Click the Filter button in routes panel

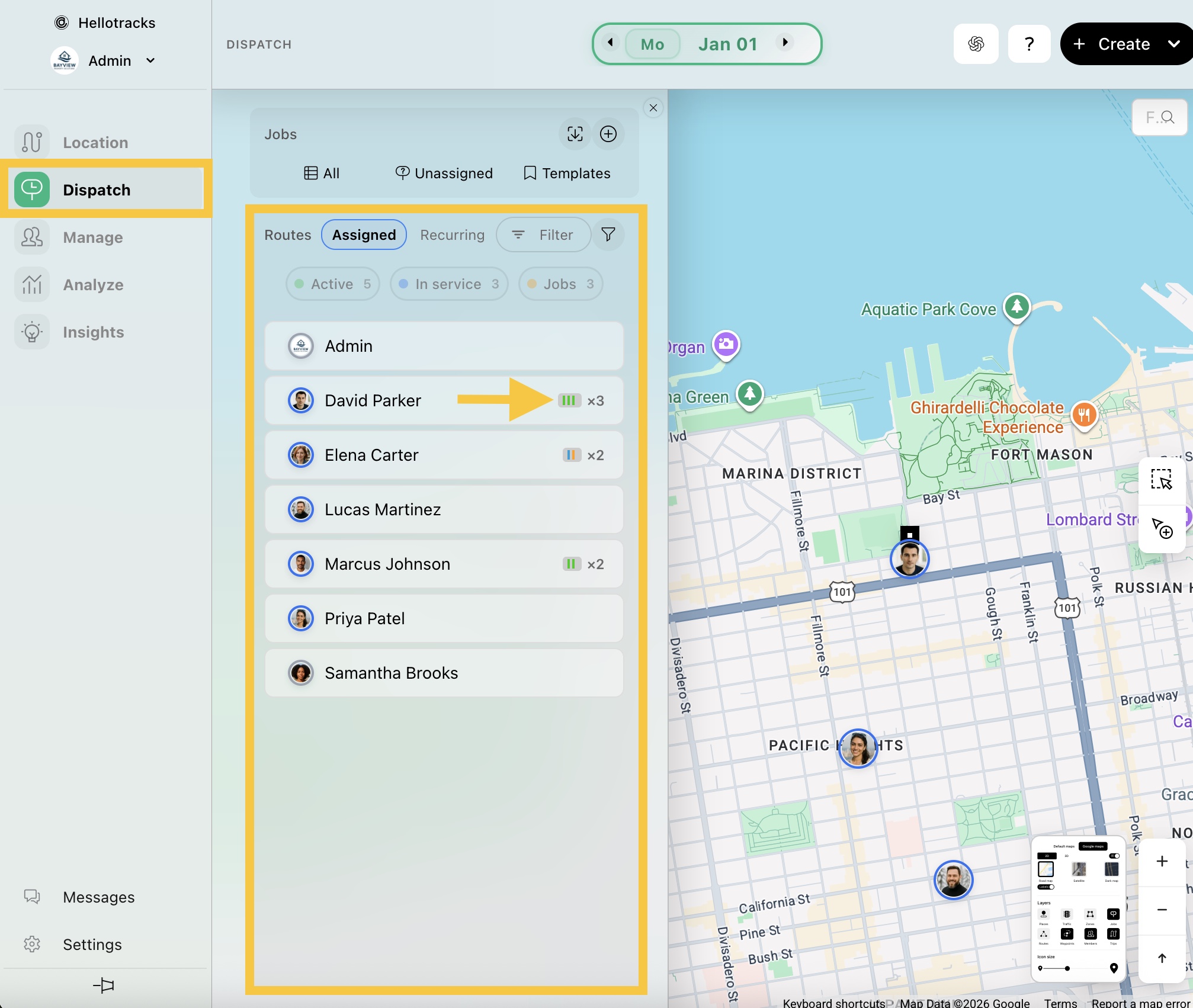point(543,235)
